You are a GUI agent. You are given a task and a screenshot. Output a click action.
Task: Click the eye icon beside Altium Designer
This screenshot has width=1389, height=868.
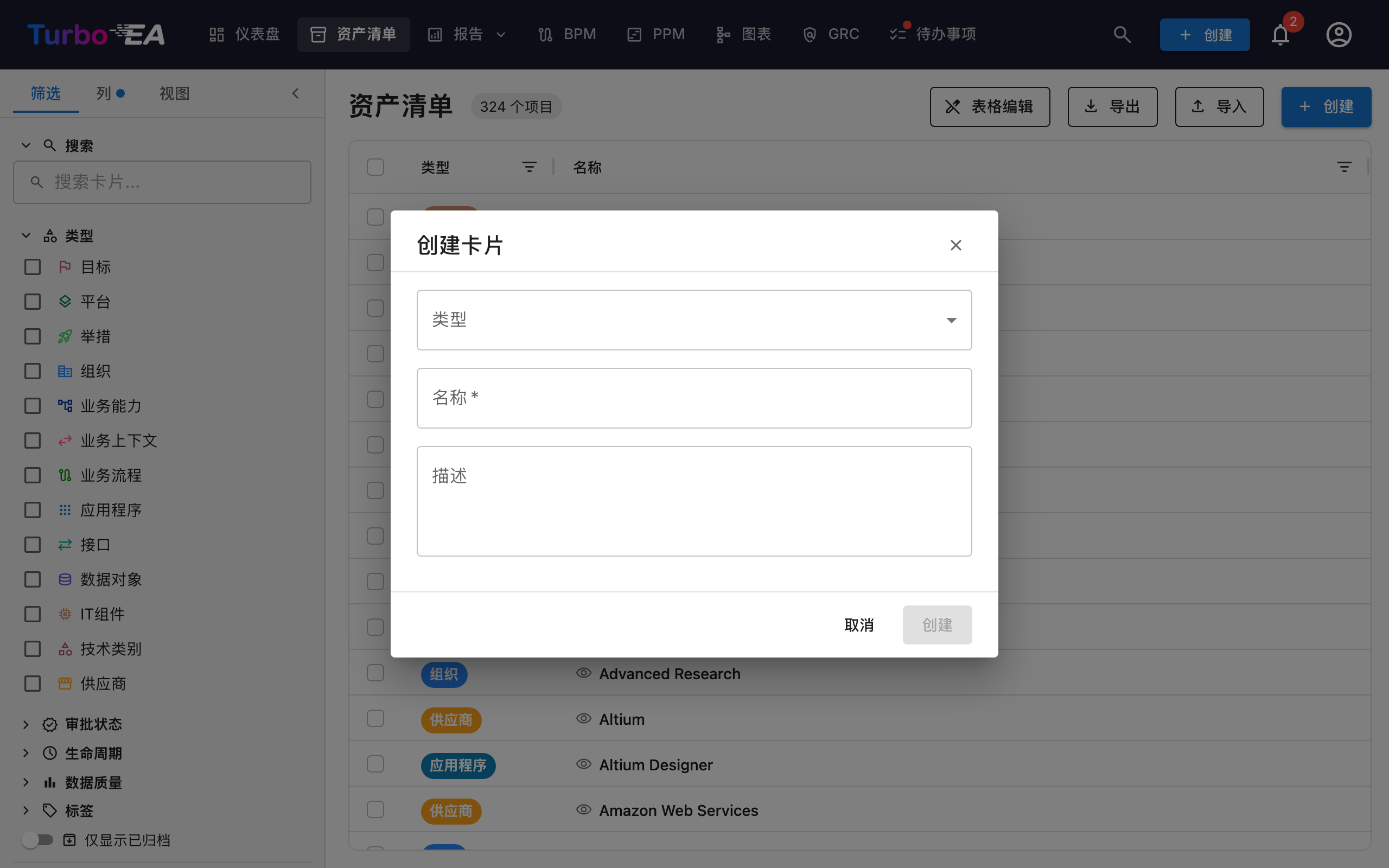pos(584,764)
